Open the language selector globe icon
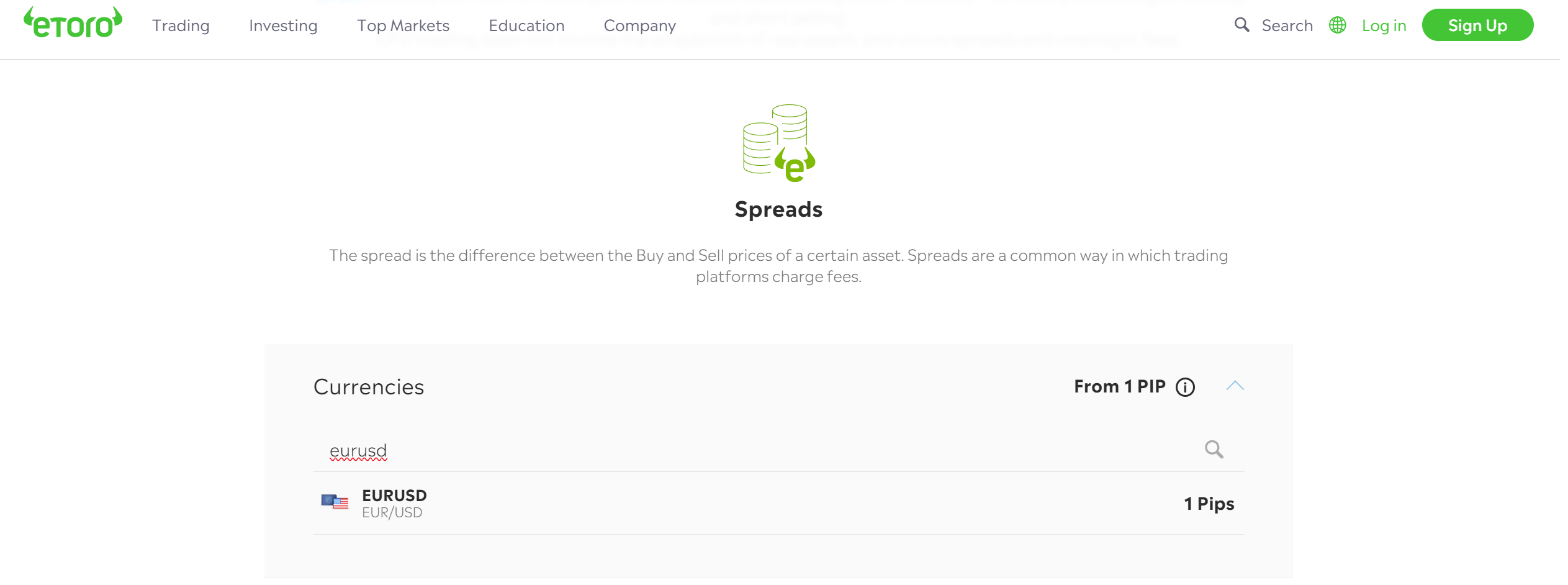 [1338, 25]
